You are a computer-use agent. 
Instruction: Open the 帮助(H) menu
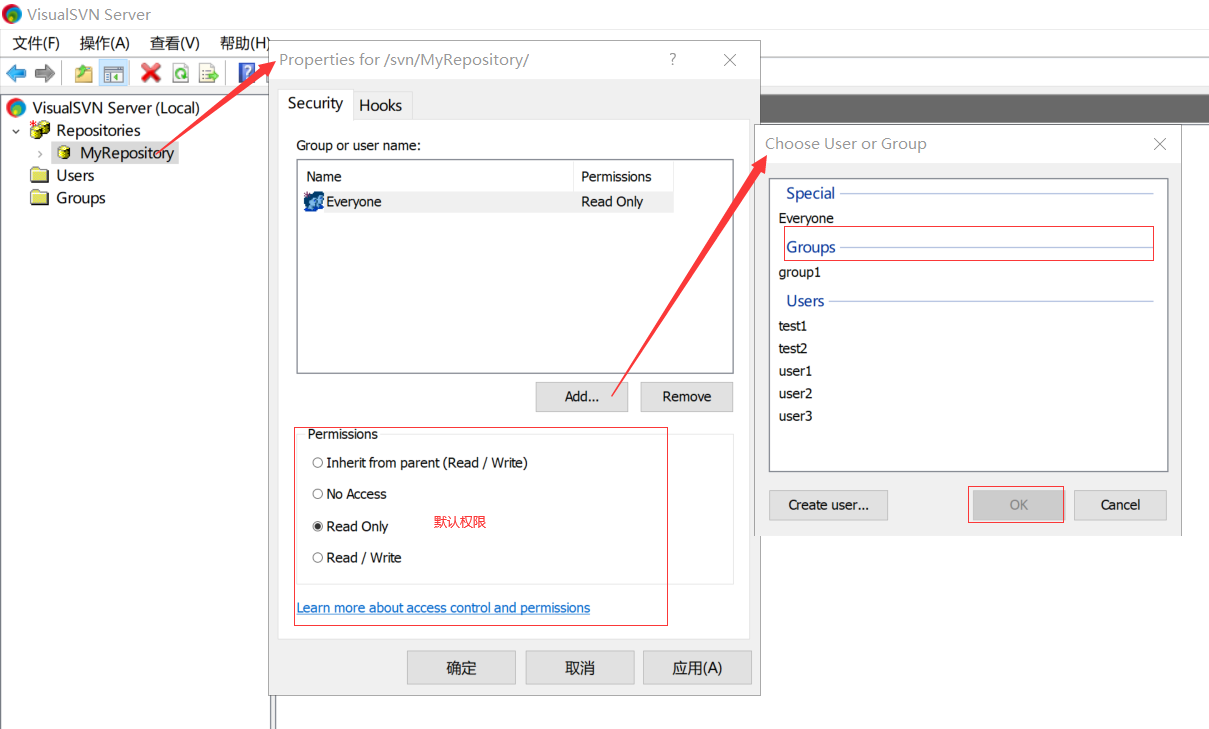pos(244,43)
